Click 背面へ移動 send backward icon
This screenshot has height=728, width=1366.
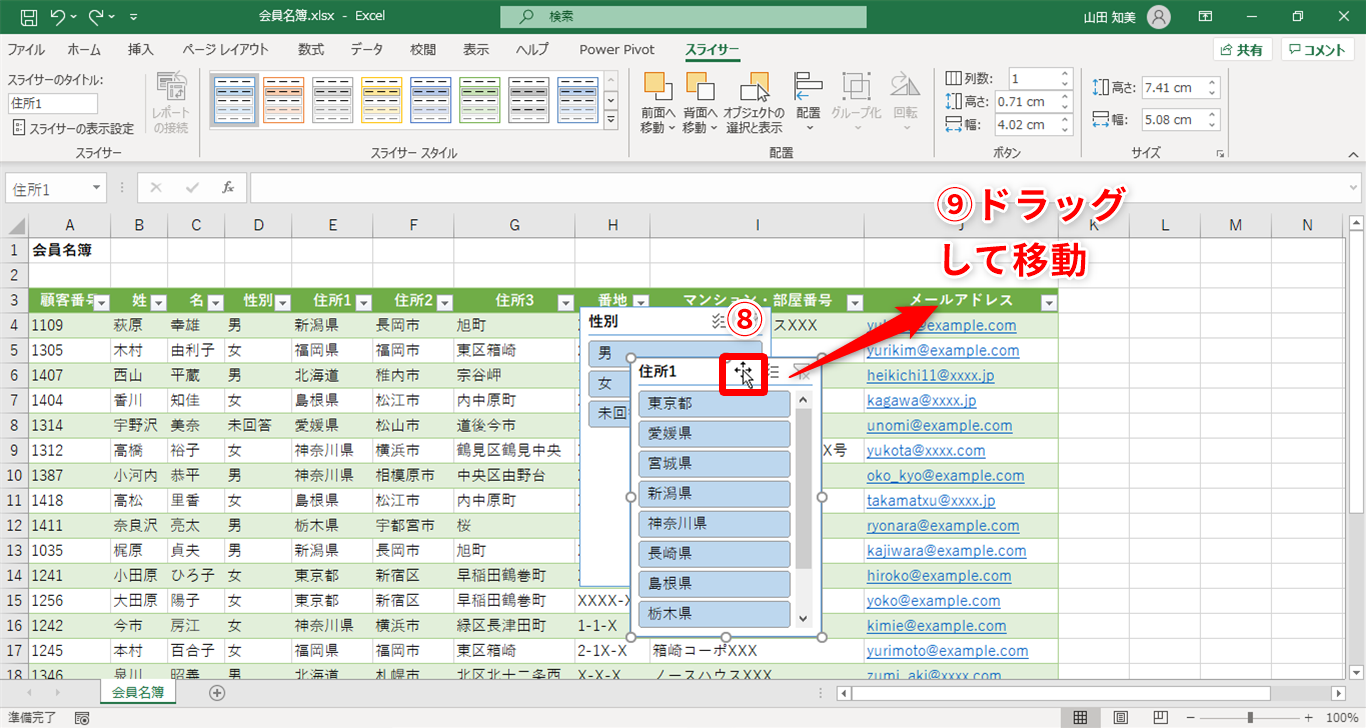tap(700, 86)
